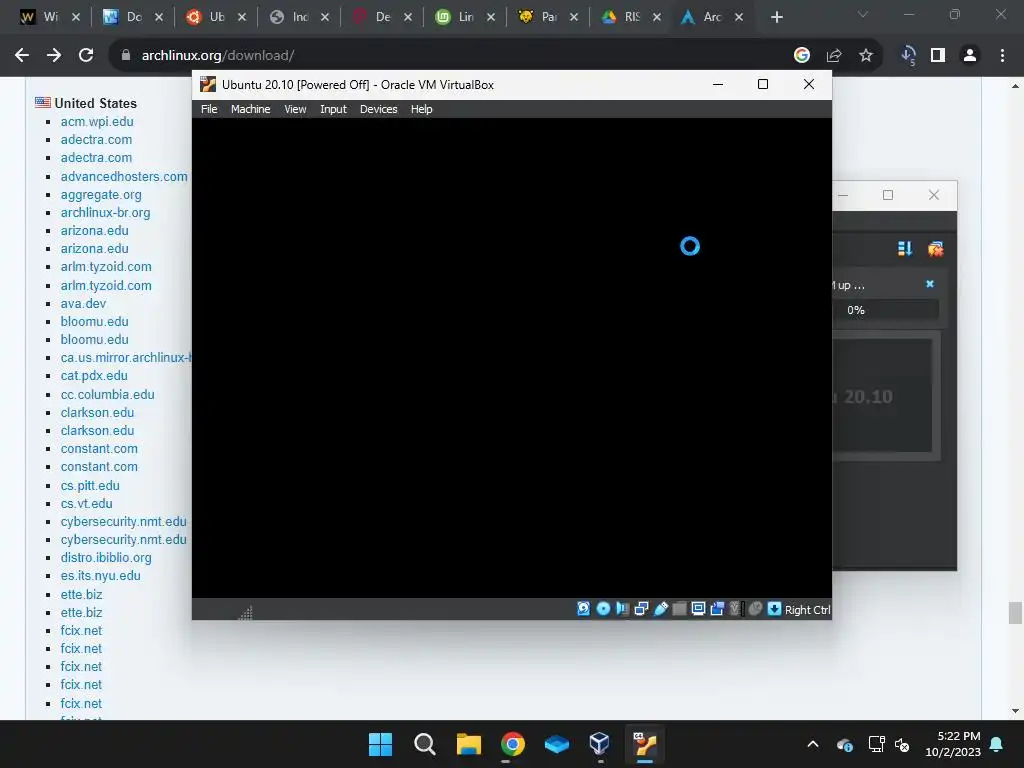Open the taskbar clock showing 5:22 PM
The height and width of the screenshot is (768, 1024).
953,744
